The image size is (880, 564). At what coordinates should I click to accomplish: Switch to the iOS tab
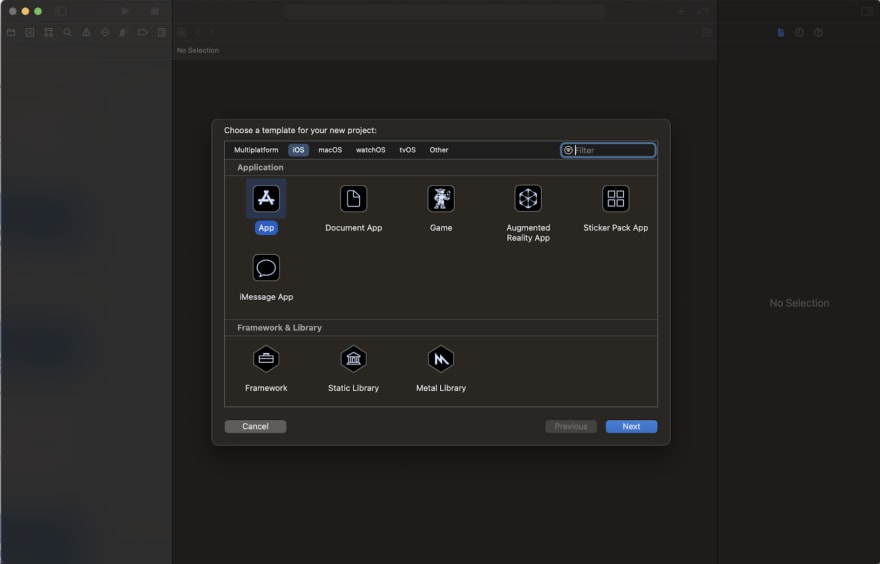[x=298, y=150]
